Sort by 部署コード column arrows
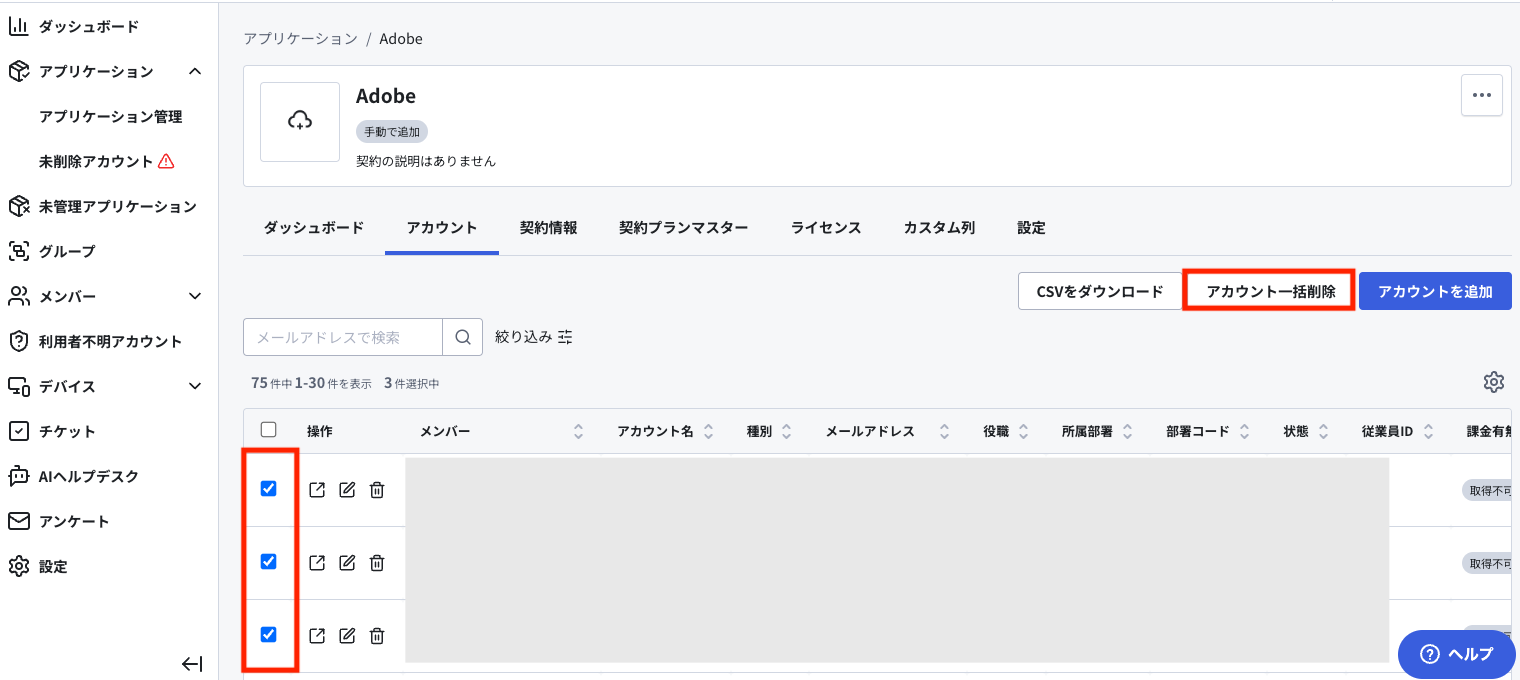The height and width of the screenshot is (680, 1520). pos(1244,432)
